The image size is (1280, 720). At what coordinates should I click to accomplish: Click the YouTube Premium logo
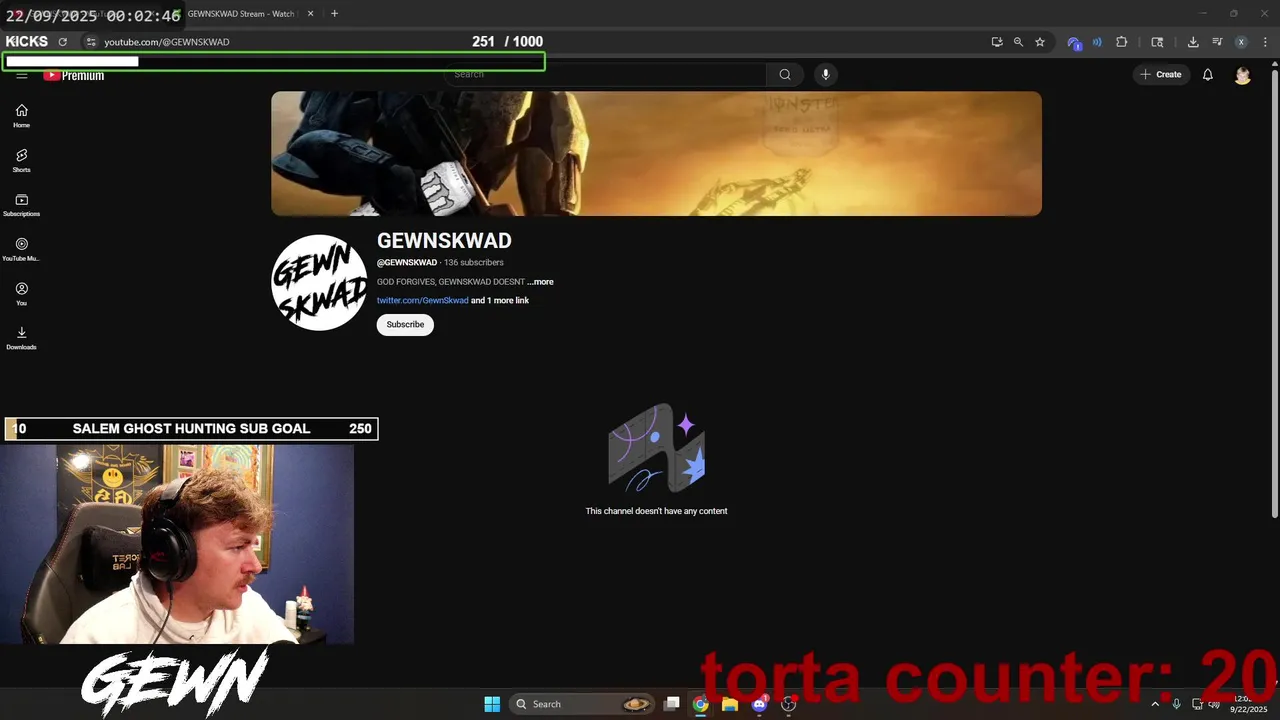[74, 76]
